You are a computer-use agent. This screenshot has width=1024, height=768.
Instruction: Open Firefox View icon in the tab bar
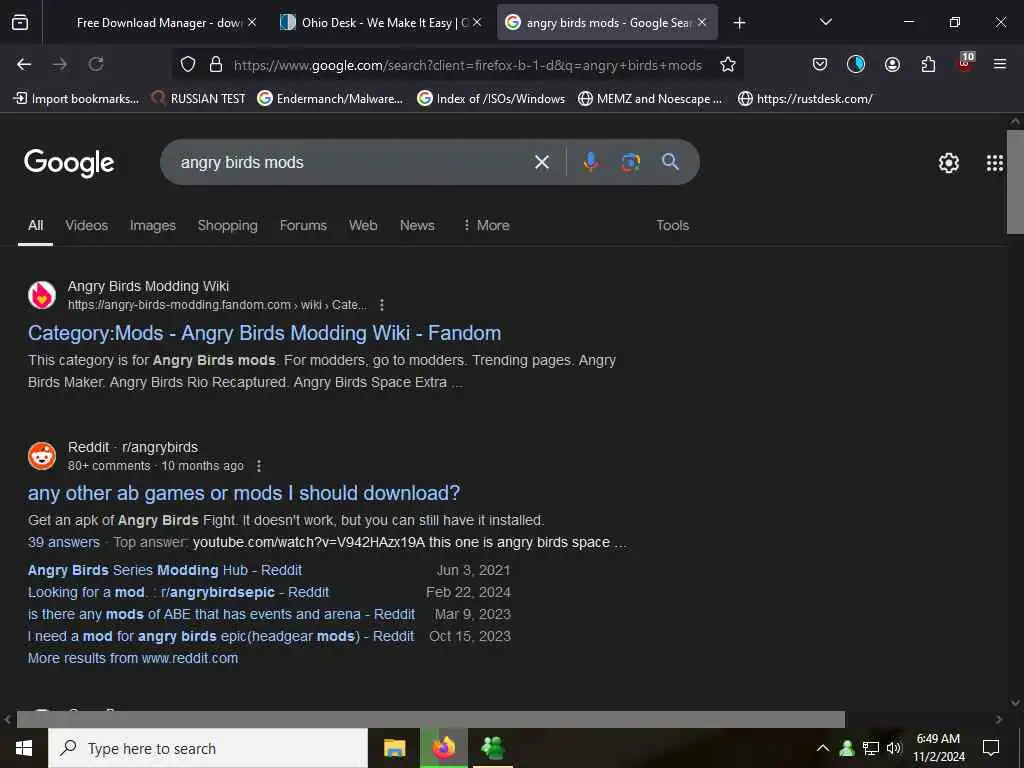pyautogui.click(x=20, y=23)
